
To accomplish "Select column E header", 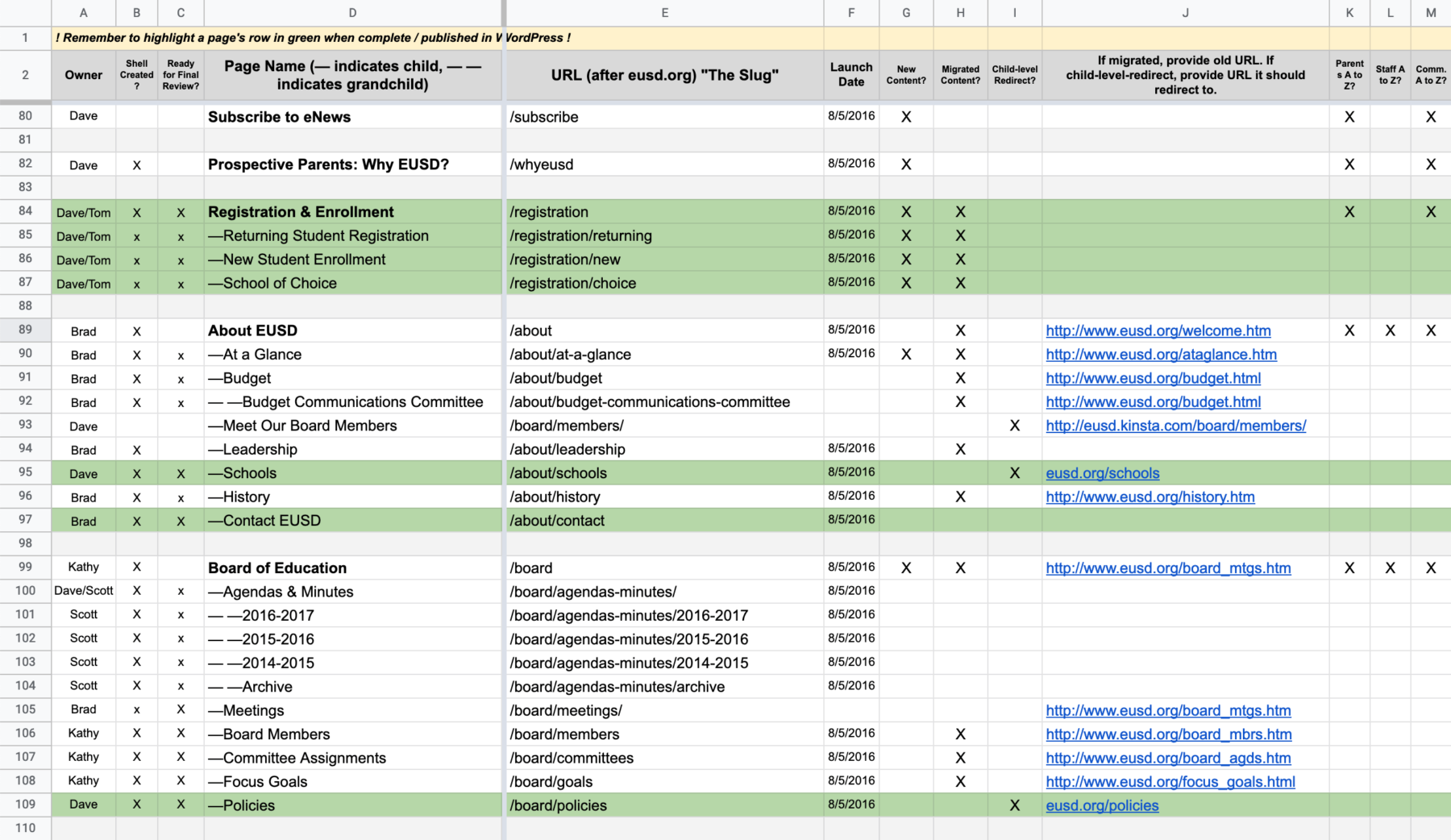I will 665,13.
